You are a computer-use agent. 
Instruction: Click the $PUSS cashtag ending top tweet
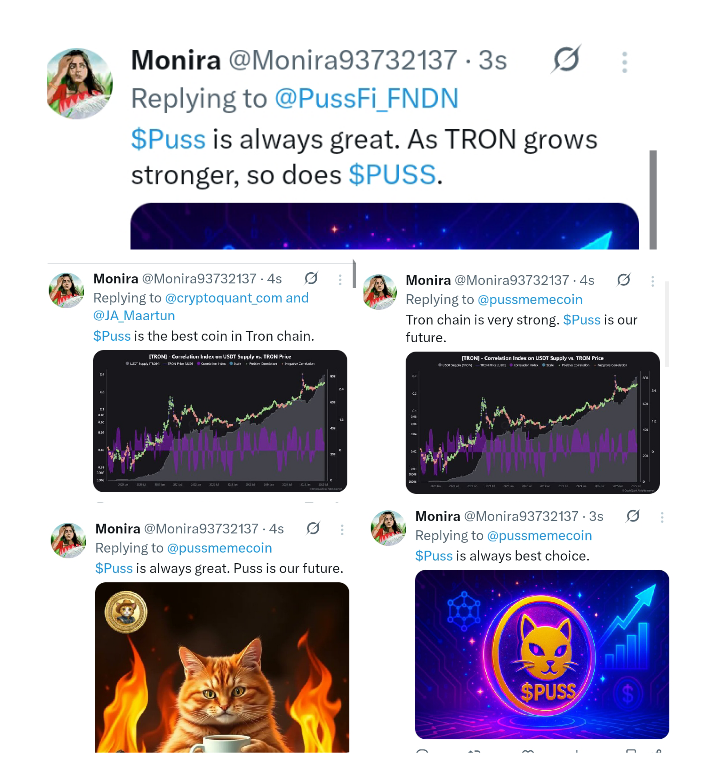tap(392, 174)
